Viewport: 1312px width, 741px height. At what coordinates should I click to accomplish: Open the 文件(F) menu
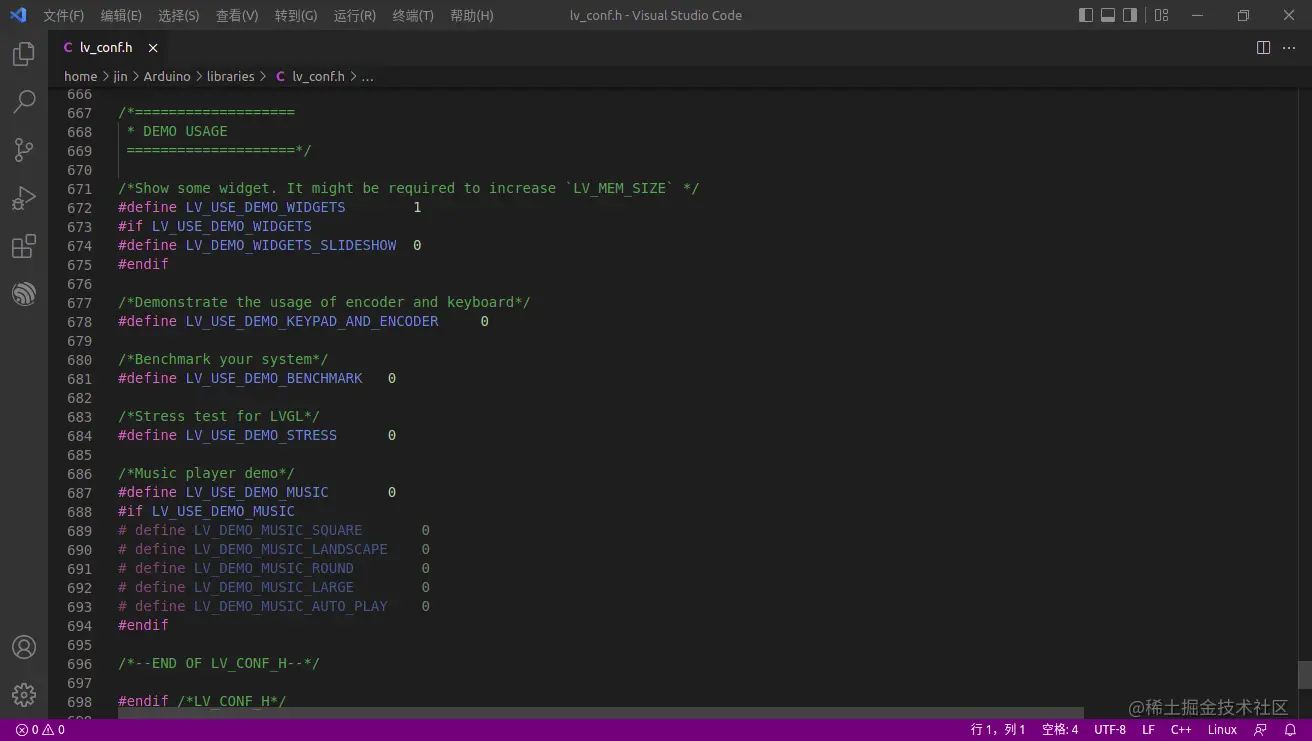[x=63, y=16]
